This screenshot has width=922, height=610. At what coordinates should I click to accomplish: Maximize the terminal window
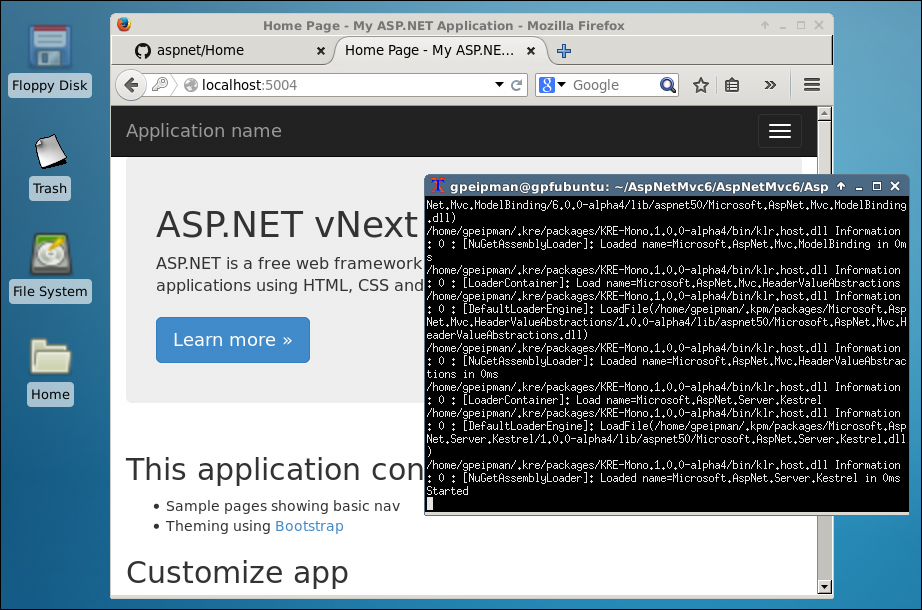pyautogui.click(x=877, y=186)
